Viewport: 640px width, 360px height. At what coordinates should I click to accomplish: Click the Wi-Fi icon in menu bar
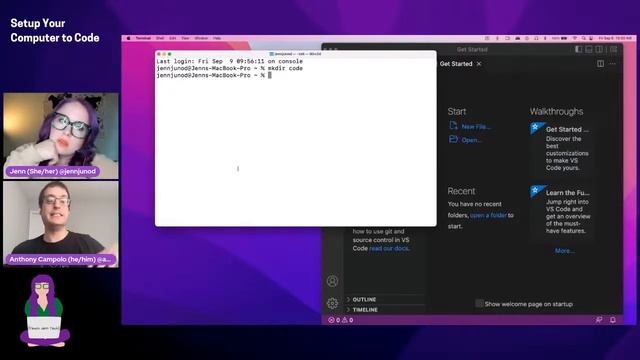(x=575, y=38)
